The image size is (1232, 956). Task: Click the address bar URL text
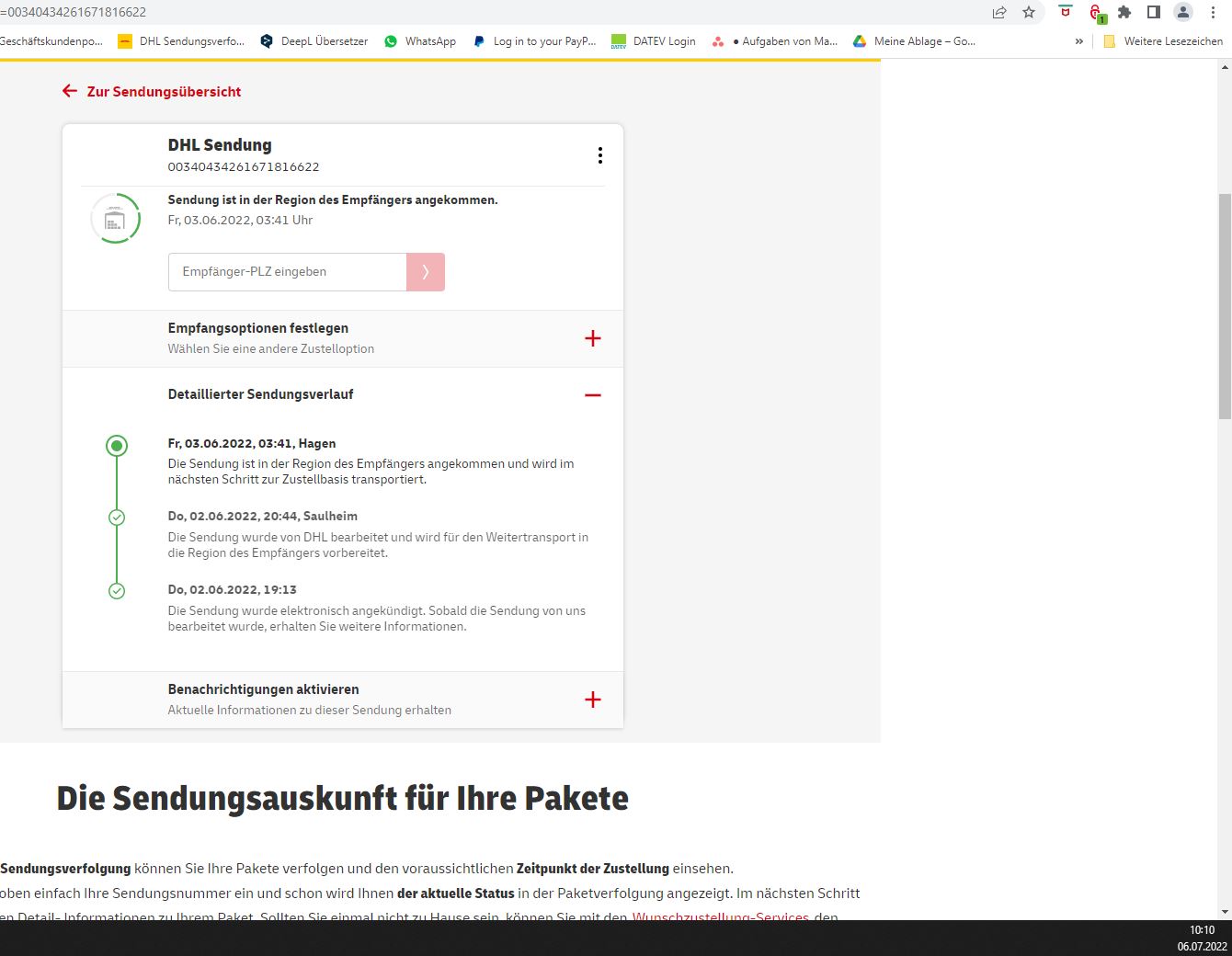point(74,12)
